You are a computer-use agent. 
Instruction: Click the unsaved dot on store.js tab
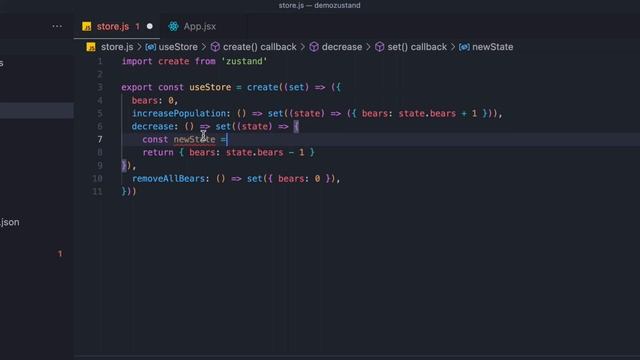click(150, 27)
